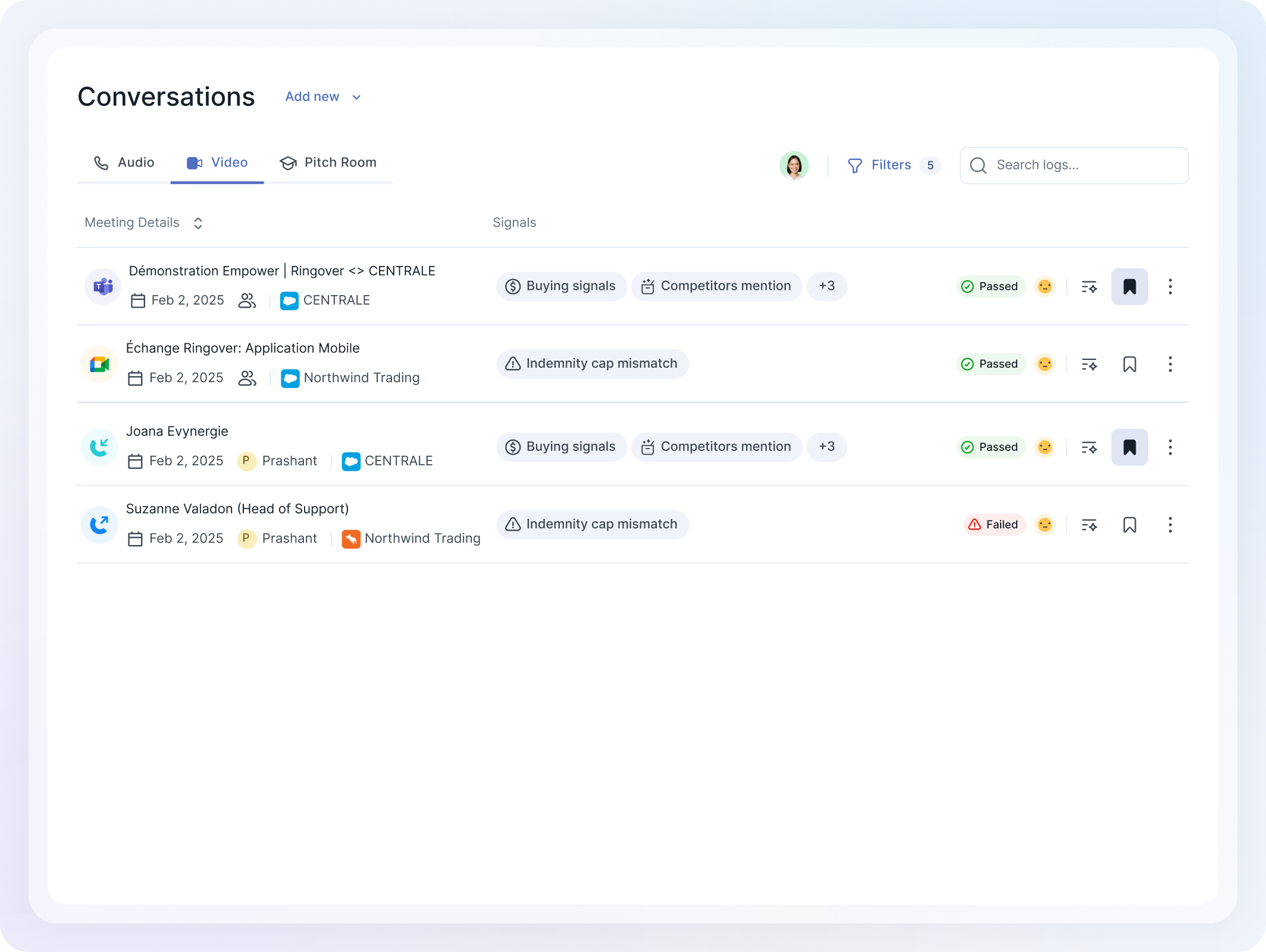Image resolution: width=1266 pixels, height=952 pixels.
Task: Expand the Add new dropdown
Action: pyautogui.click(x=323, y=97)
